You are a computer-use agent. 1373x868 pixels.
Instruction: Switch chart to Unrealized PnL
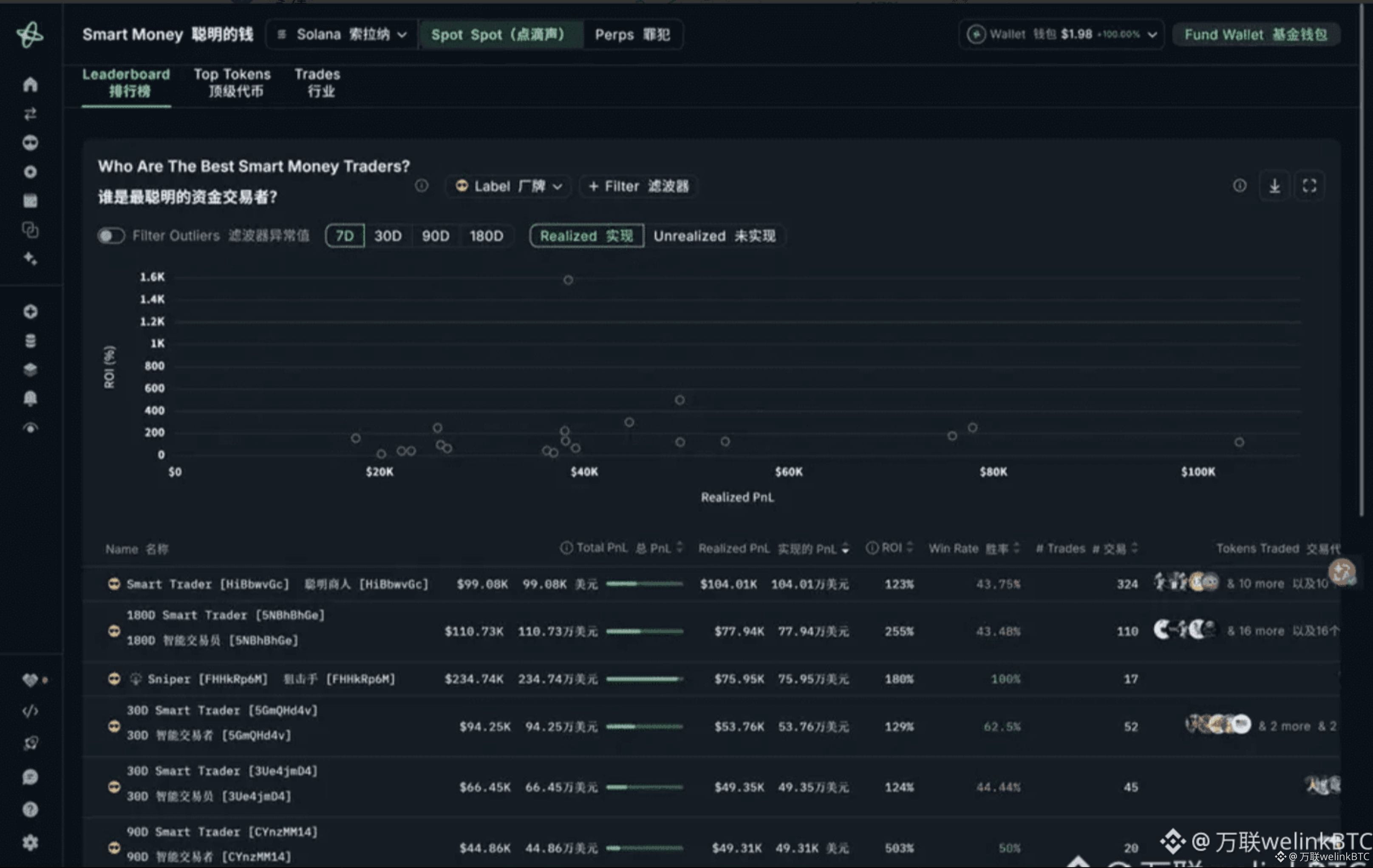click(x=714, y=236)
